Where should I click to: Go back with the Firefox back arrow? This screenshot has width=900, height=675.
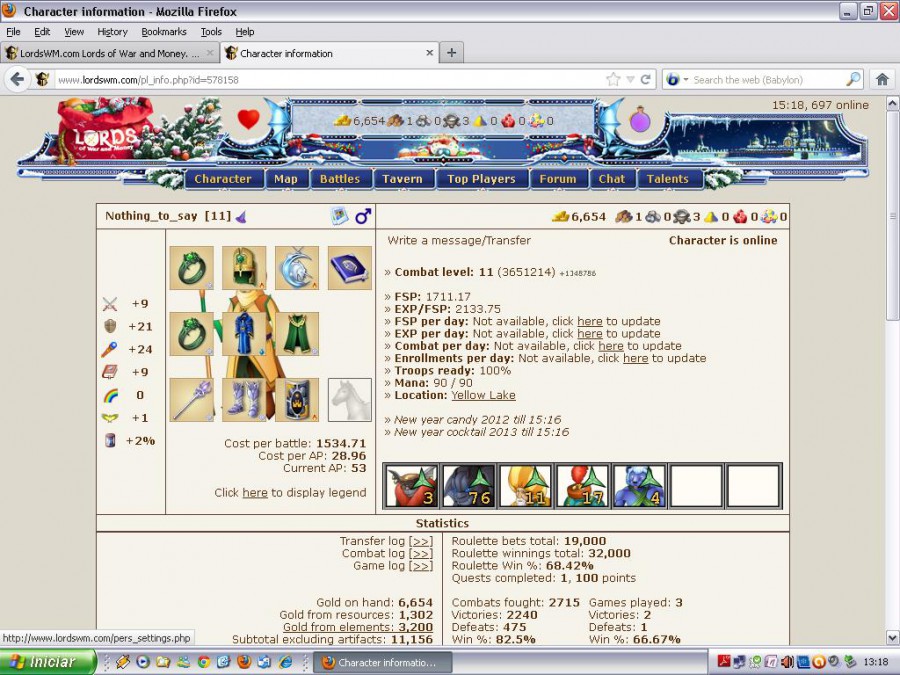pyautogui.click(x=17, y=79)
